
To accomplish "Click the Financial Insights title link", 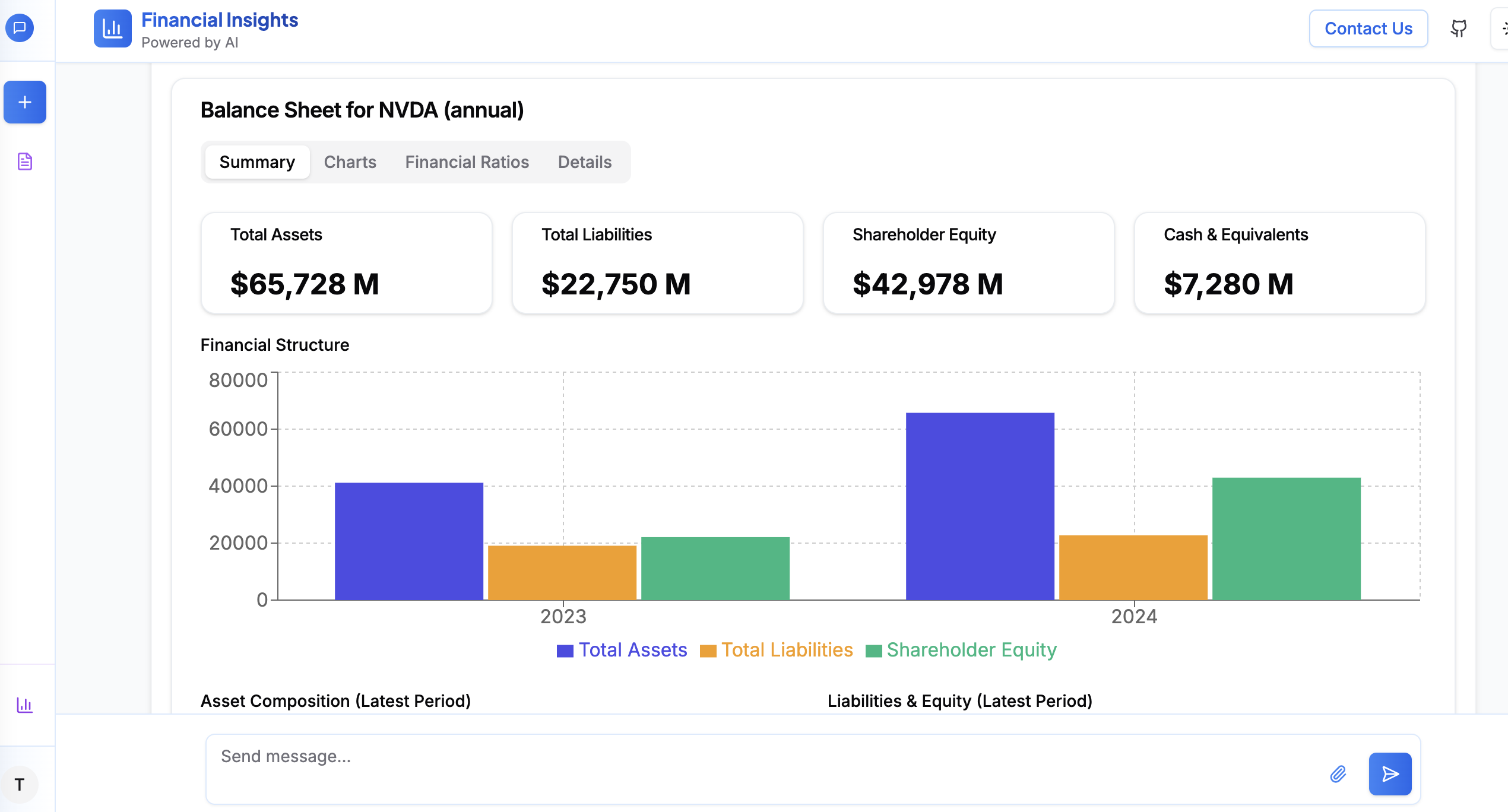I will click(220, 20).
